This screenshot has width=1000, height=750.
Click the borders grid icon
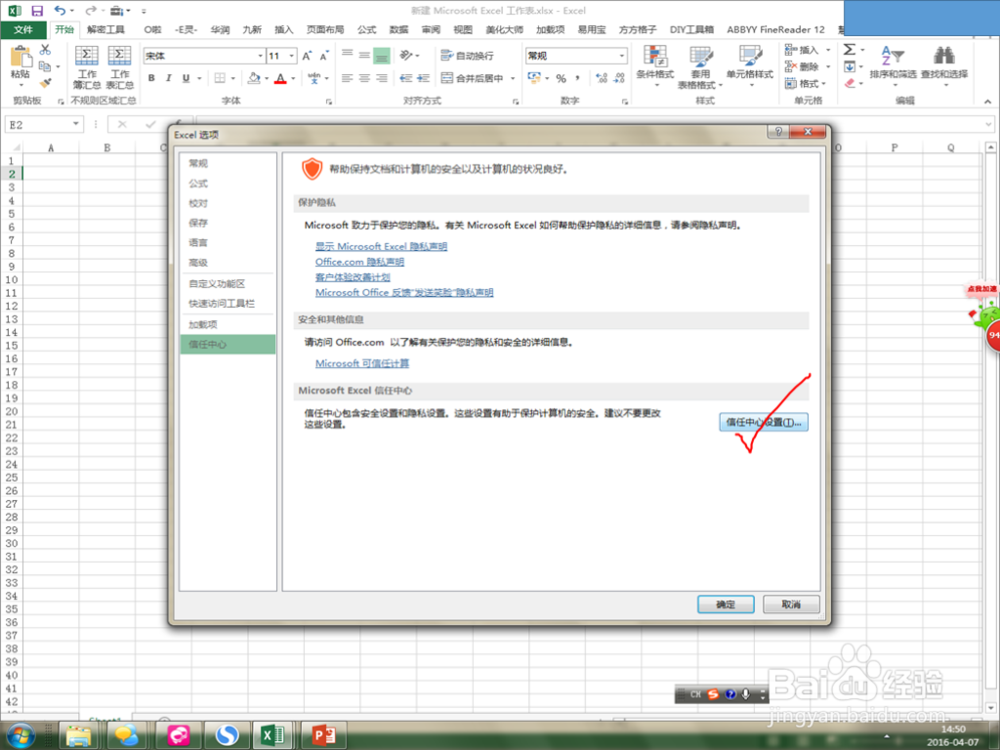(219, 78)
